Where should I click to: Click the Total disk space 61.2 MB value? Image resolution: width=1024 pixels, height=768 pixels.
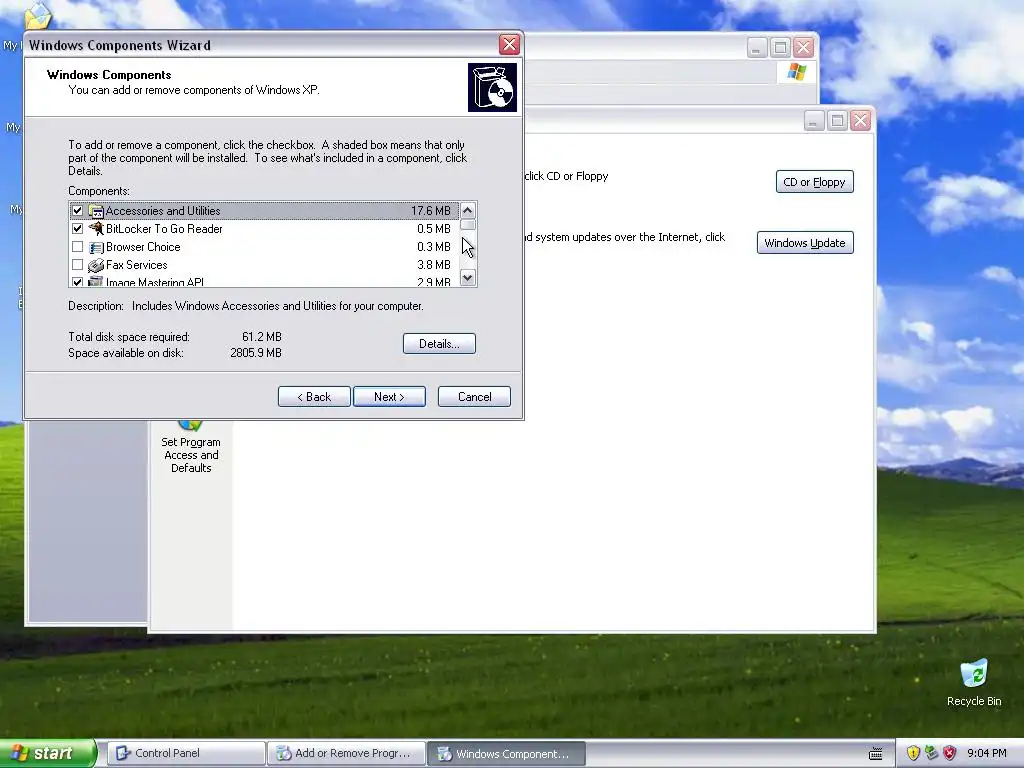pyautogui.click(x=262, y=337)
